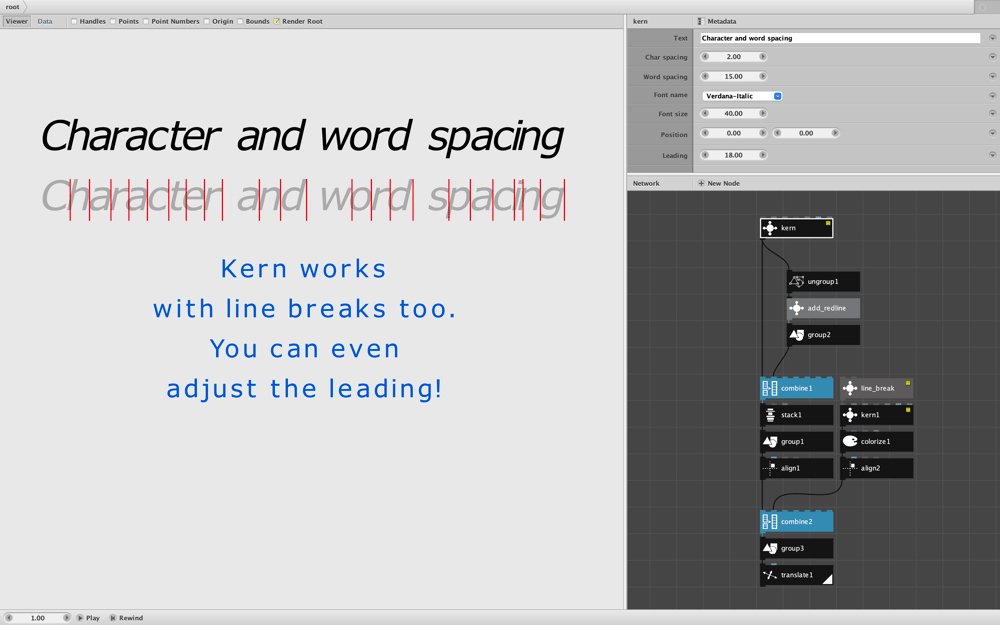The width and height of the screenshot is (1000, 625).
Task: Click the group1 node icon
Action: pyautogui.click(x=770, y=441)
